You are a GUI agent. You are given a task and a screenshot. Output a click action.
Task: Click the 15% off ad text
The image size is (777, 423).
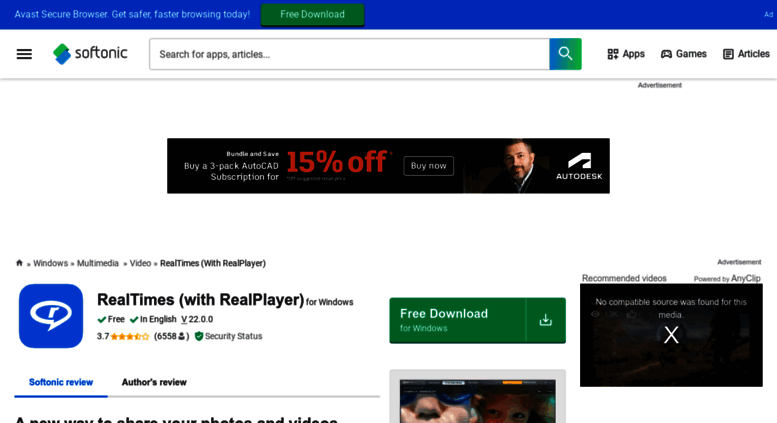[x=336, y=162]
